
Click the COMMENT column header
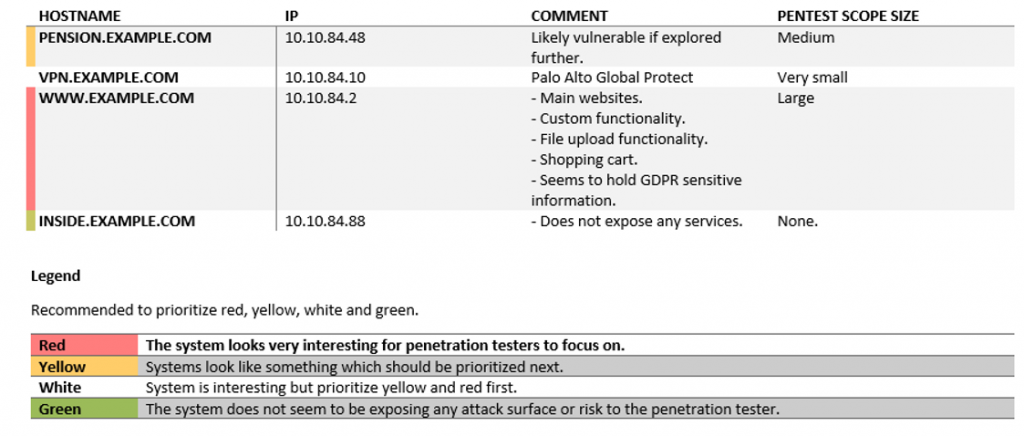(569, 16)
